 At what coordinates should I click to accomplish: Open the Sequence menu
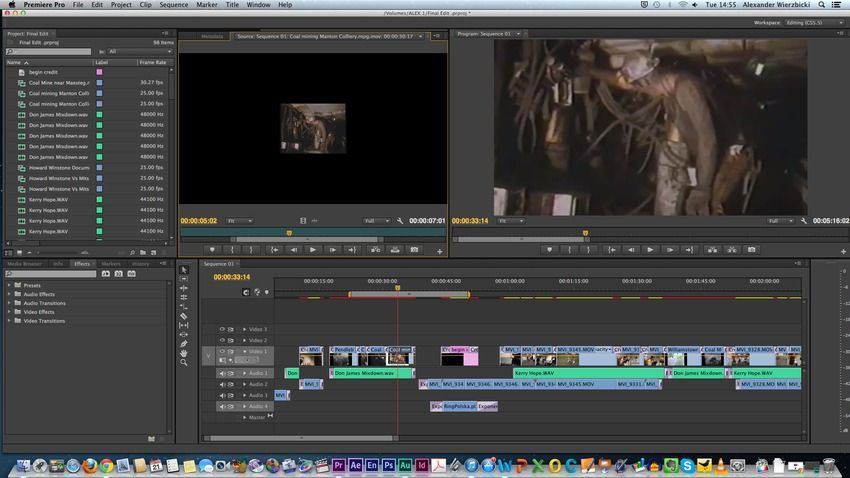pos(173,5)
